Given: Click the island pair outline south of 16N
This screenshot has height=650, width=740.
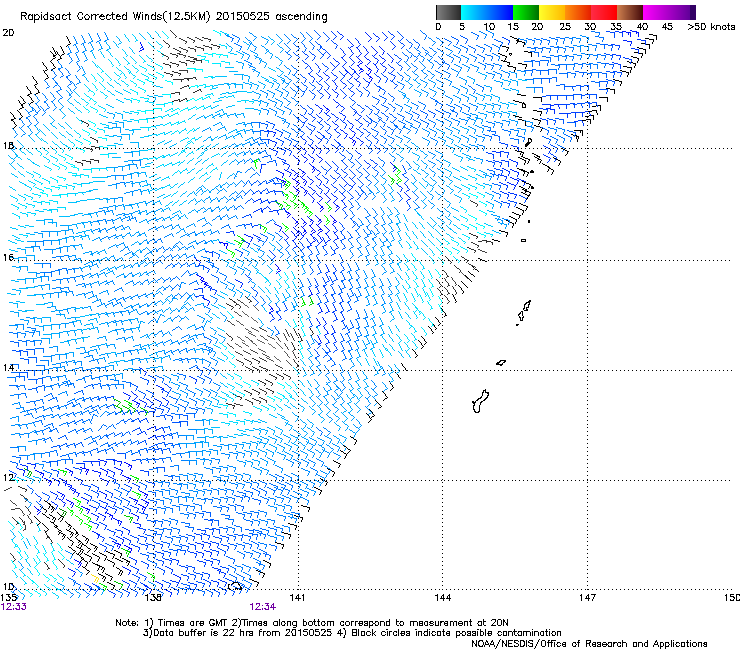Looking at the screenshot, I should point(524,312).
